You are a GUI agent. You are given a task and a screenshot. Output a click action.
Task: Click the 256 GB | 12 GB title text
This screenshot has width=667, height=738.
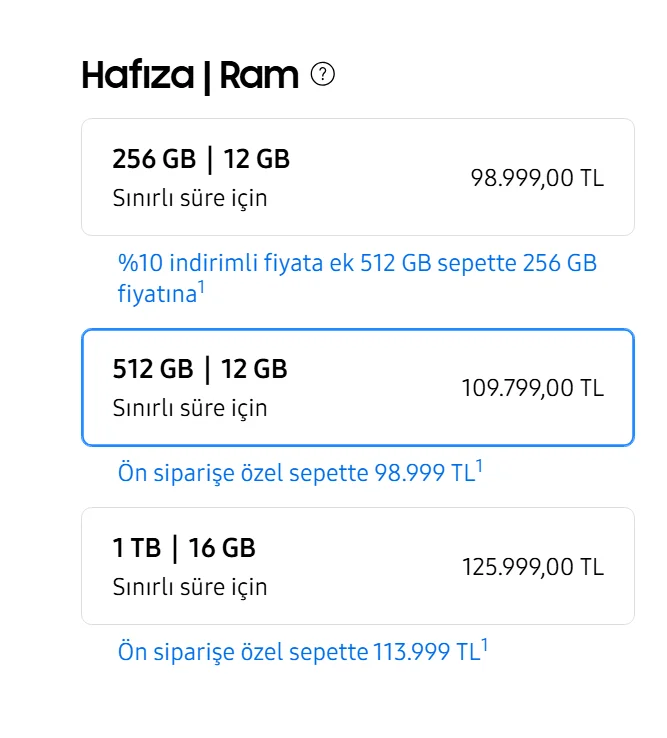click(x=201, y=159)
